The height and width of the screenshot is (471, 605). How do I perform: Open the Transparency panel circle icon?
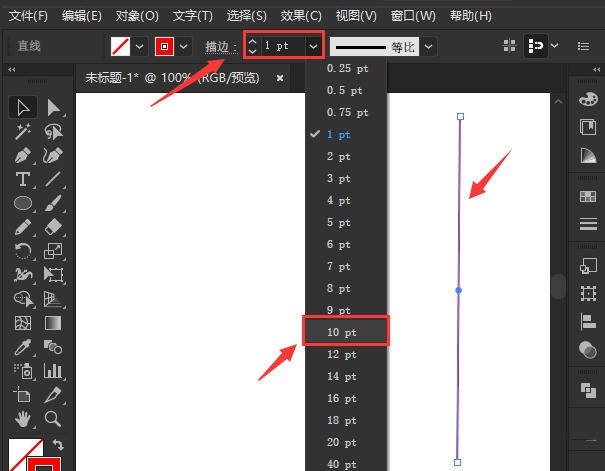click(588, 349)
